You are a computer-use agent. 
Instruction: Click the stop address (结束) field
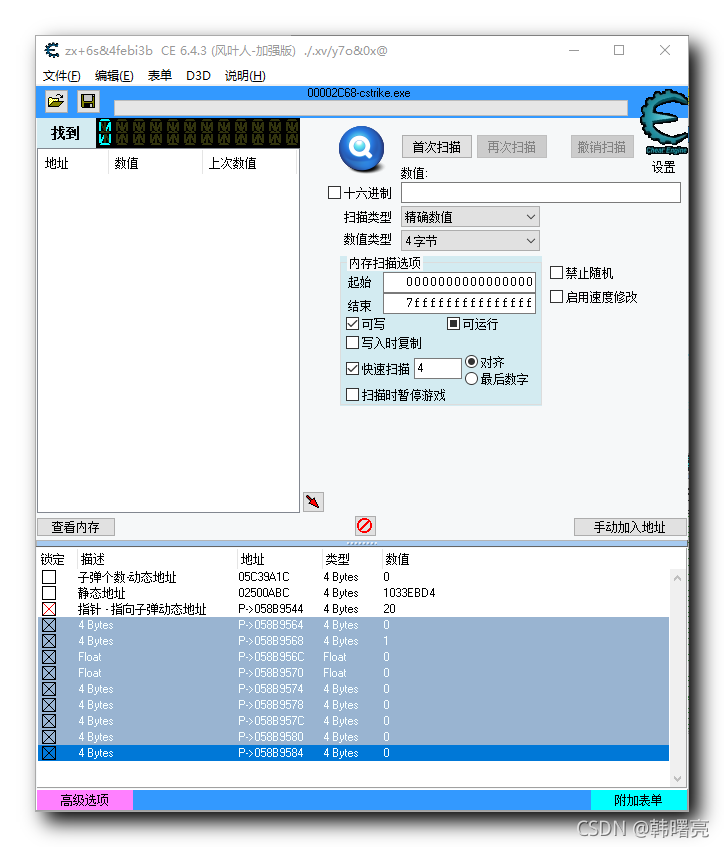click(459, 303)
